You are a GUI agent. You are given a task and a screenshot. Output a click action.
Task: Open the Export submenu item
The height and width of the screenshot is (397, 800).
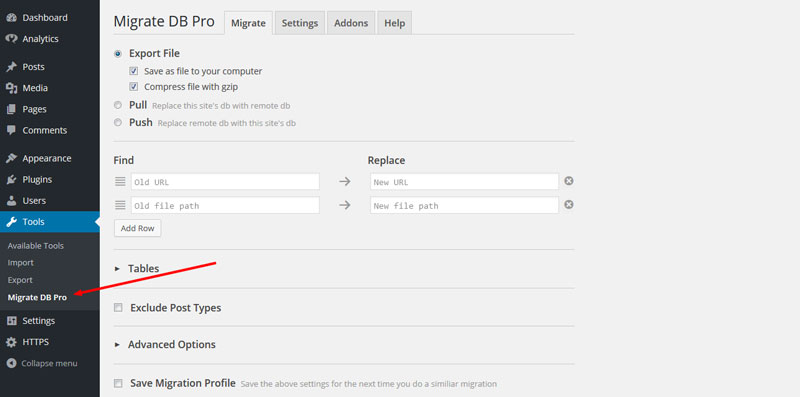click(x=20, y=280)
